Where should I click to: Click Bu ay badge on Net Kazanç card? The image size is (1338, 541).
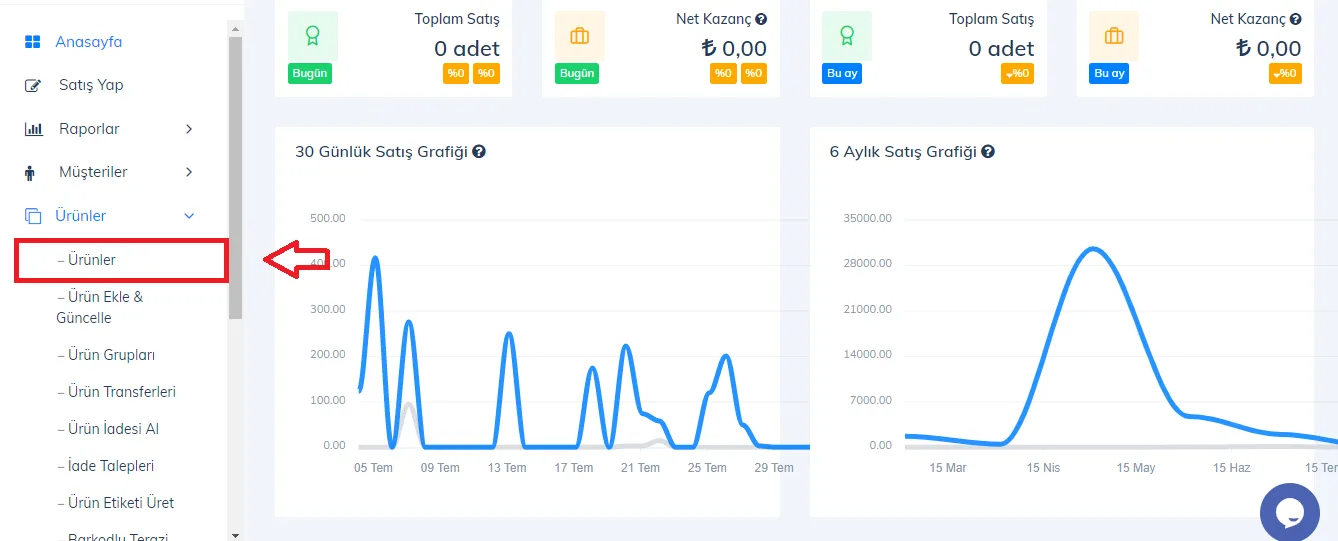click(x=1110, y=74)
